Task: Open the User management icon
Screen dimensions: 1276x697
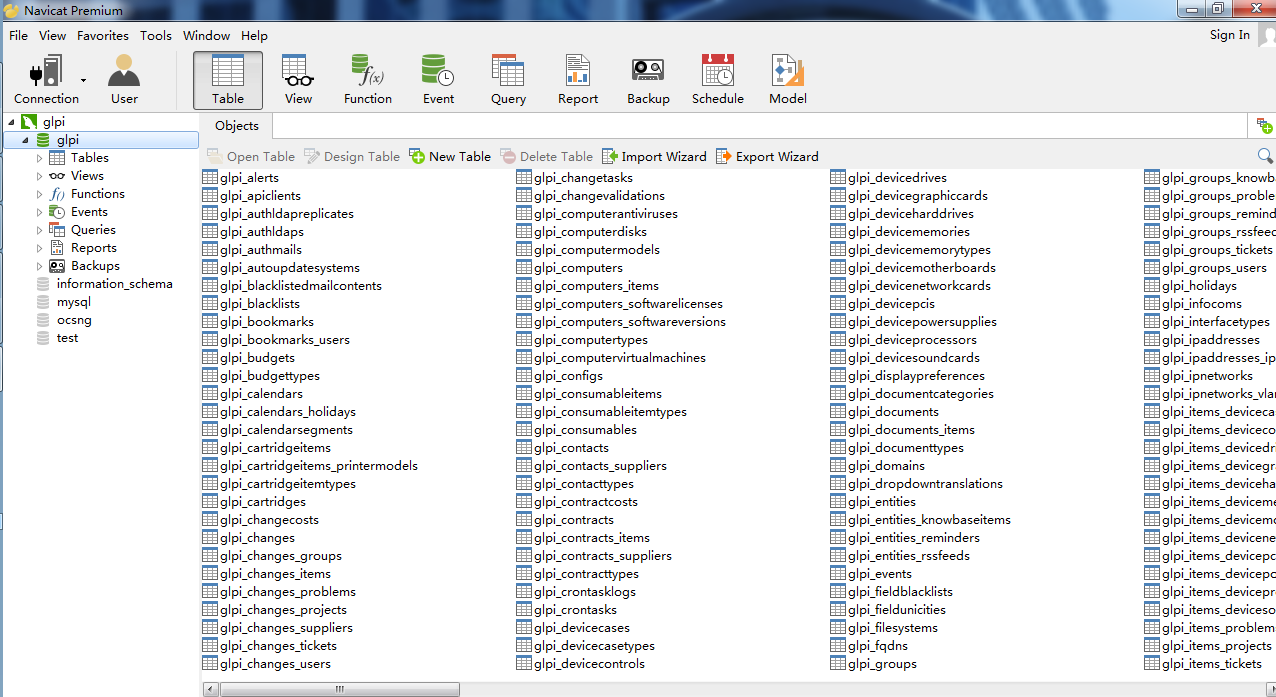Action: point(125,80)
